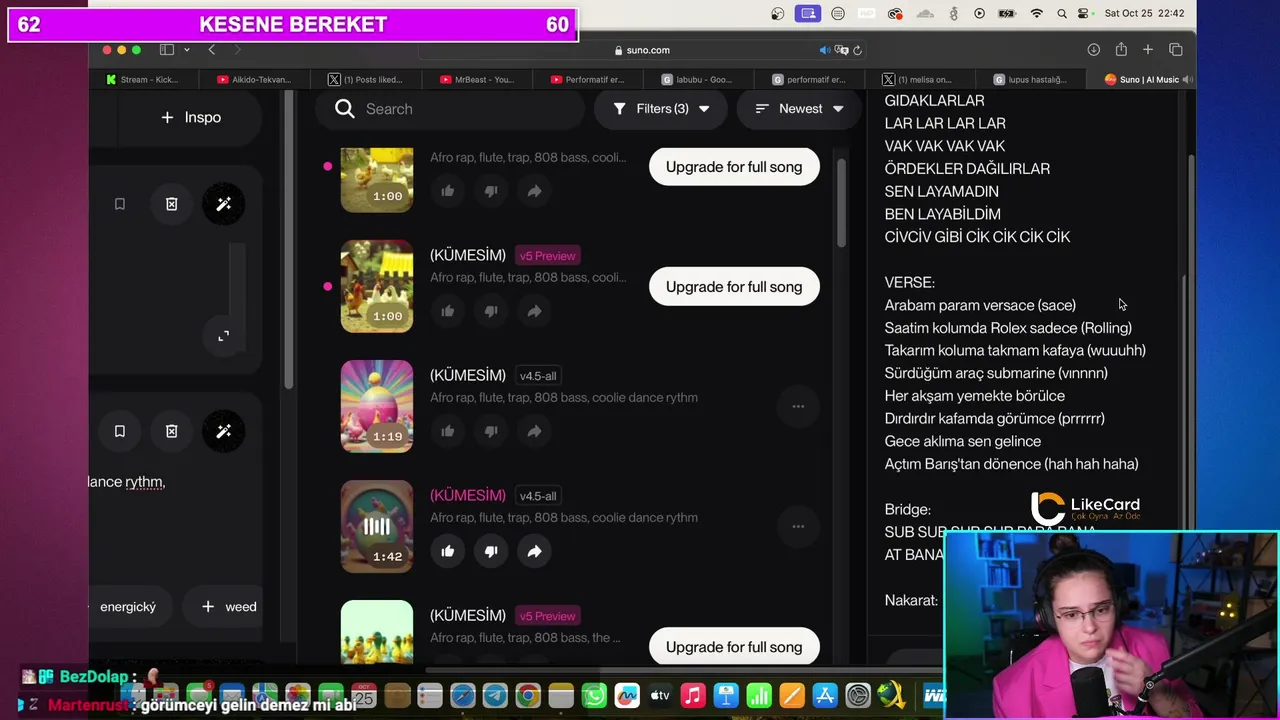Click lyric line 'ÖRDEKLER DAĞILIRLAR'
The image size is (1280, 720).
(x=967, y=168)
